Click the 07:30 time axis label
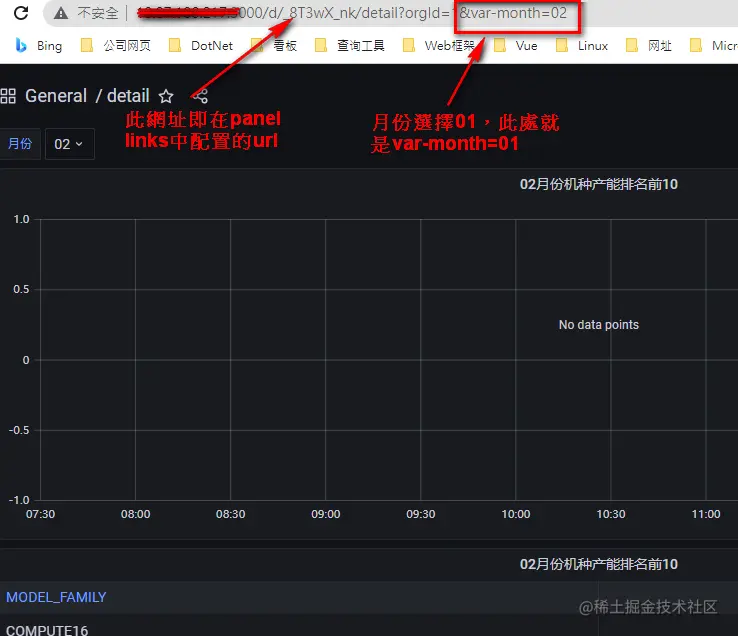Viewport: 738px width, 636px height. 40,514
